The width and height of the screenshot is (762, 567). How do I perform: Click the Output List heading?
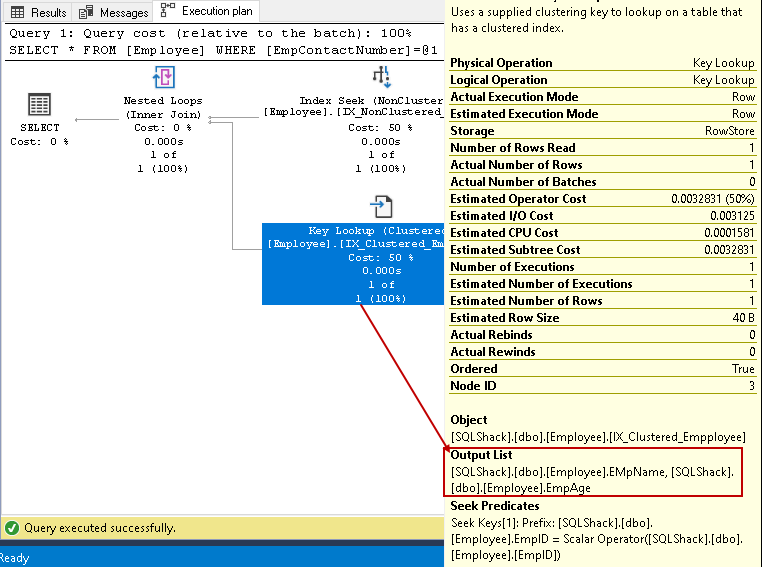point(481,455)
